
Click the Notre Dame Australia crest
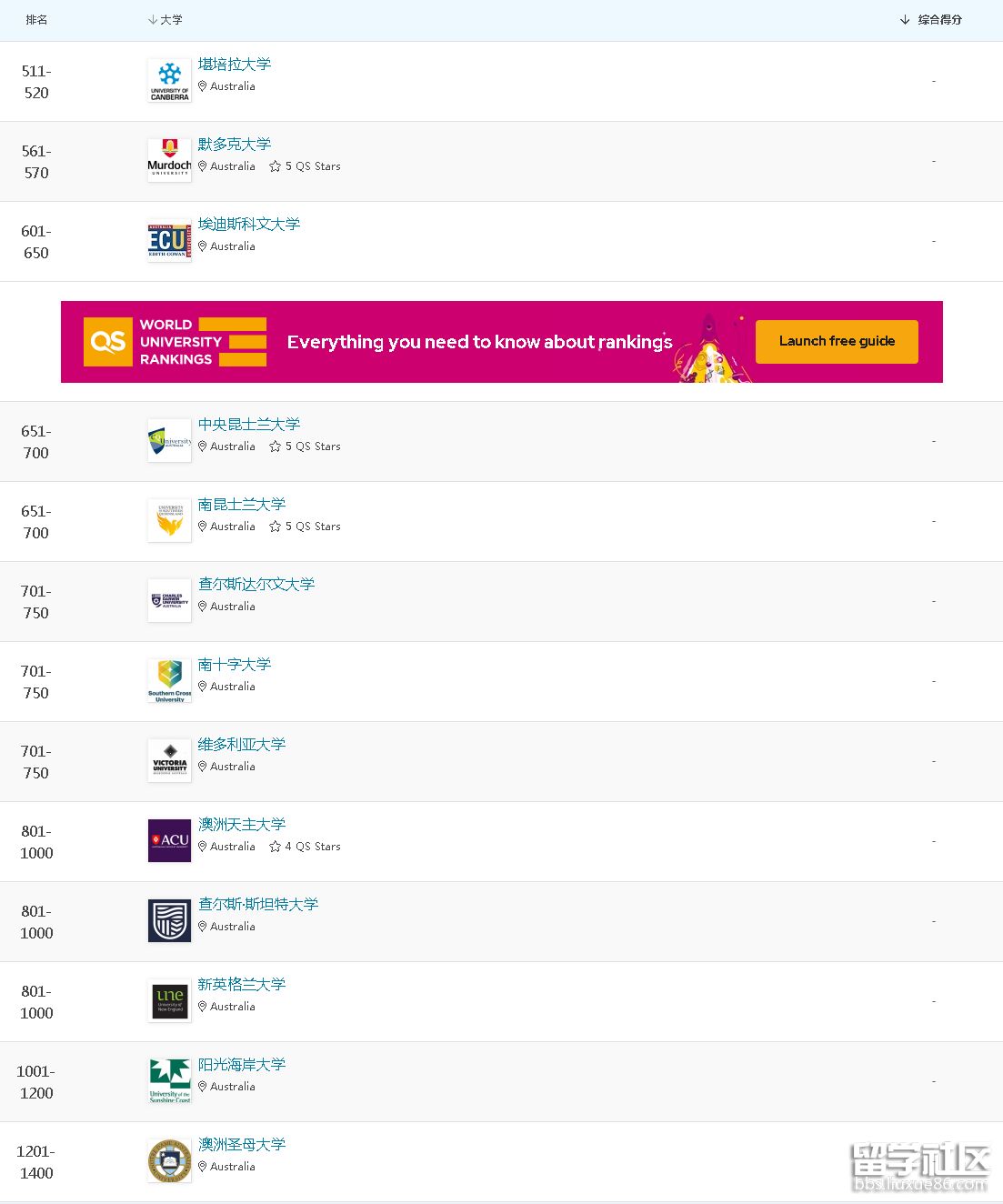[x=169, y=1161]
